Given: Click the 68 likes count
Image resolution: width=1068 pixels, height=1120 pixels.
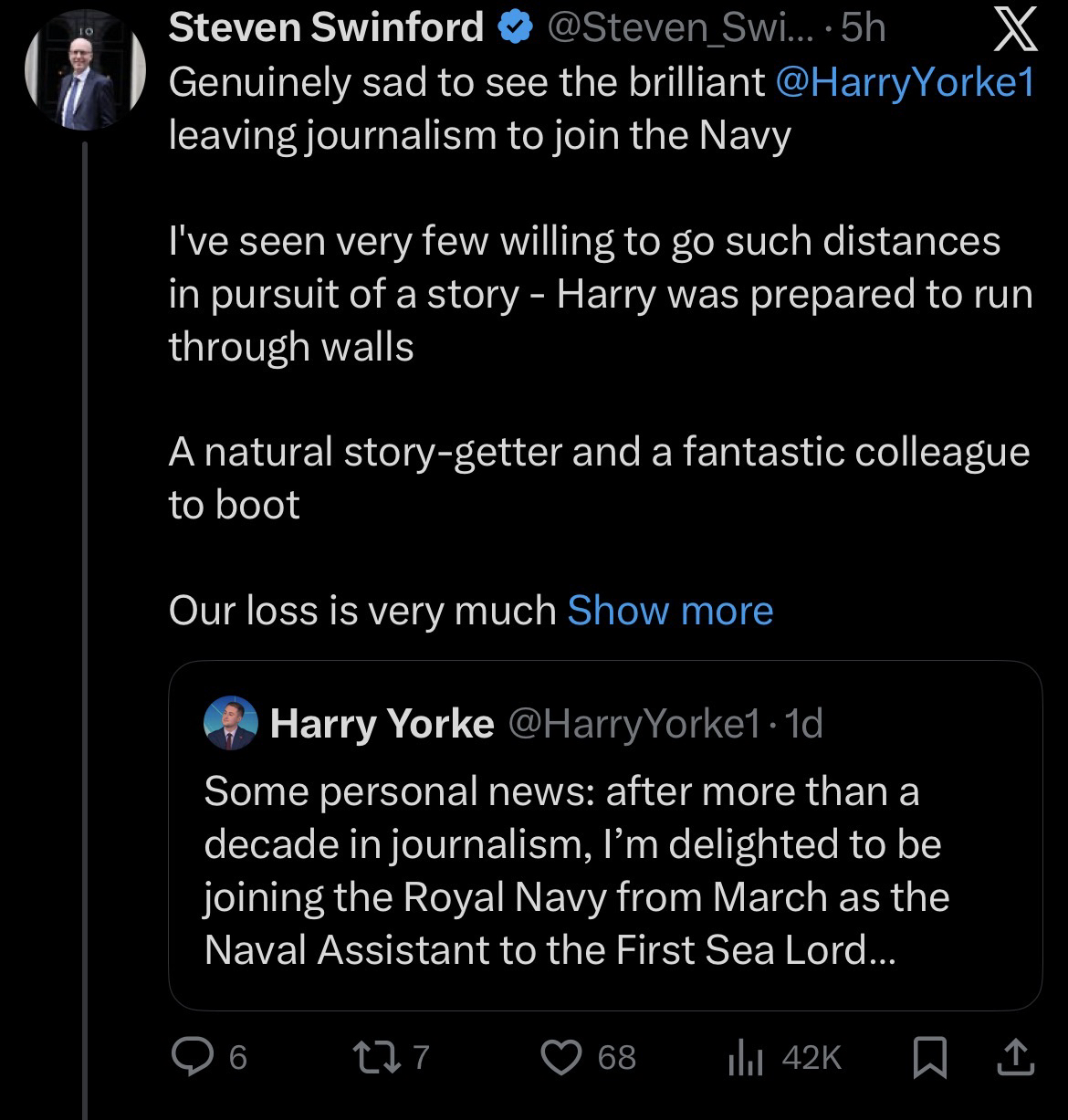Looking at the screenshot, I should (616, 1057).
